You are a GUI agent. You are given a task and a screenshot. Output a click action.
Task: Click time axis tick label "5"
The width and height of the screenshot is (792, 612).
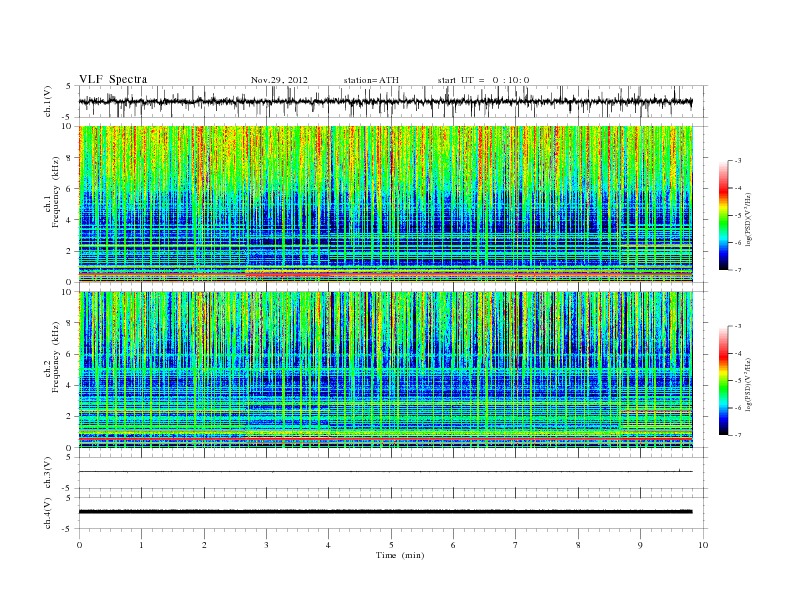(x=391, y=545)
